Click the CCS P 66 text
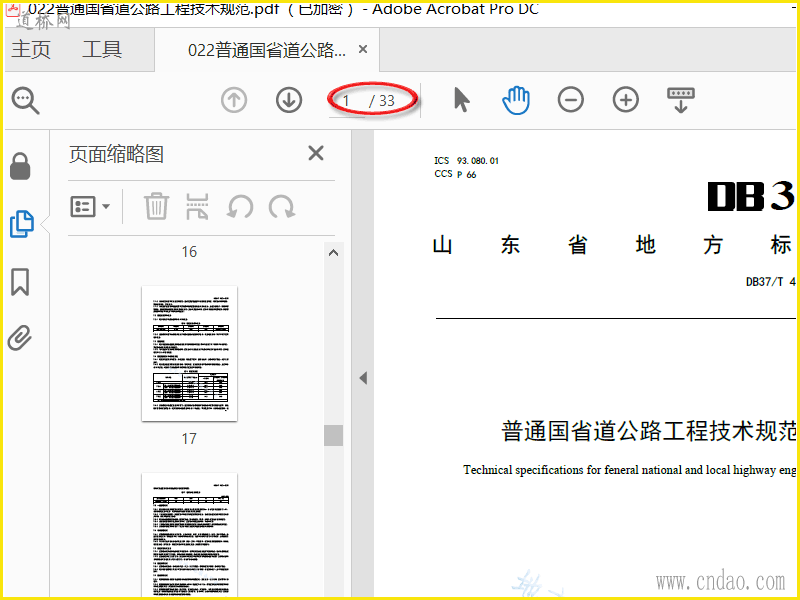Screen dimensions: 800x600 pos(455,174)
